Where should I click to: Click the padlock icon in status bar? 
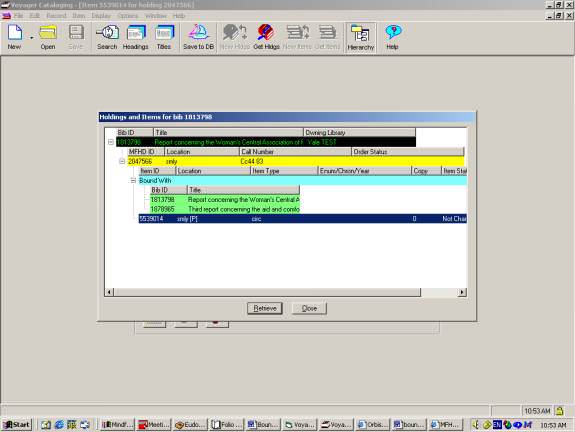[x=560, y=411]
